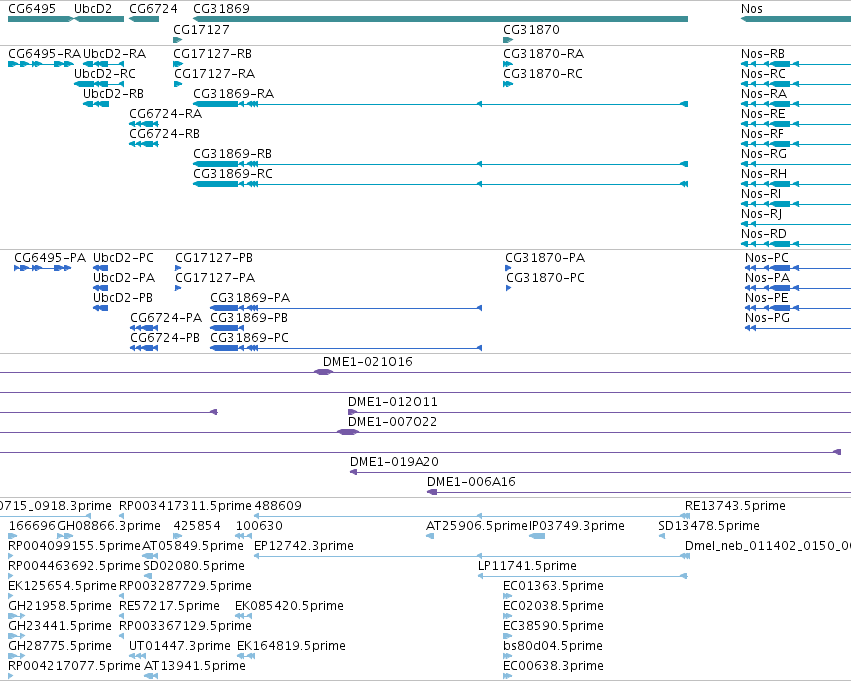Select EST GH08866.3prime
This screenshot has height=681, width=851.
tap(109, 526)
